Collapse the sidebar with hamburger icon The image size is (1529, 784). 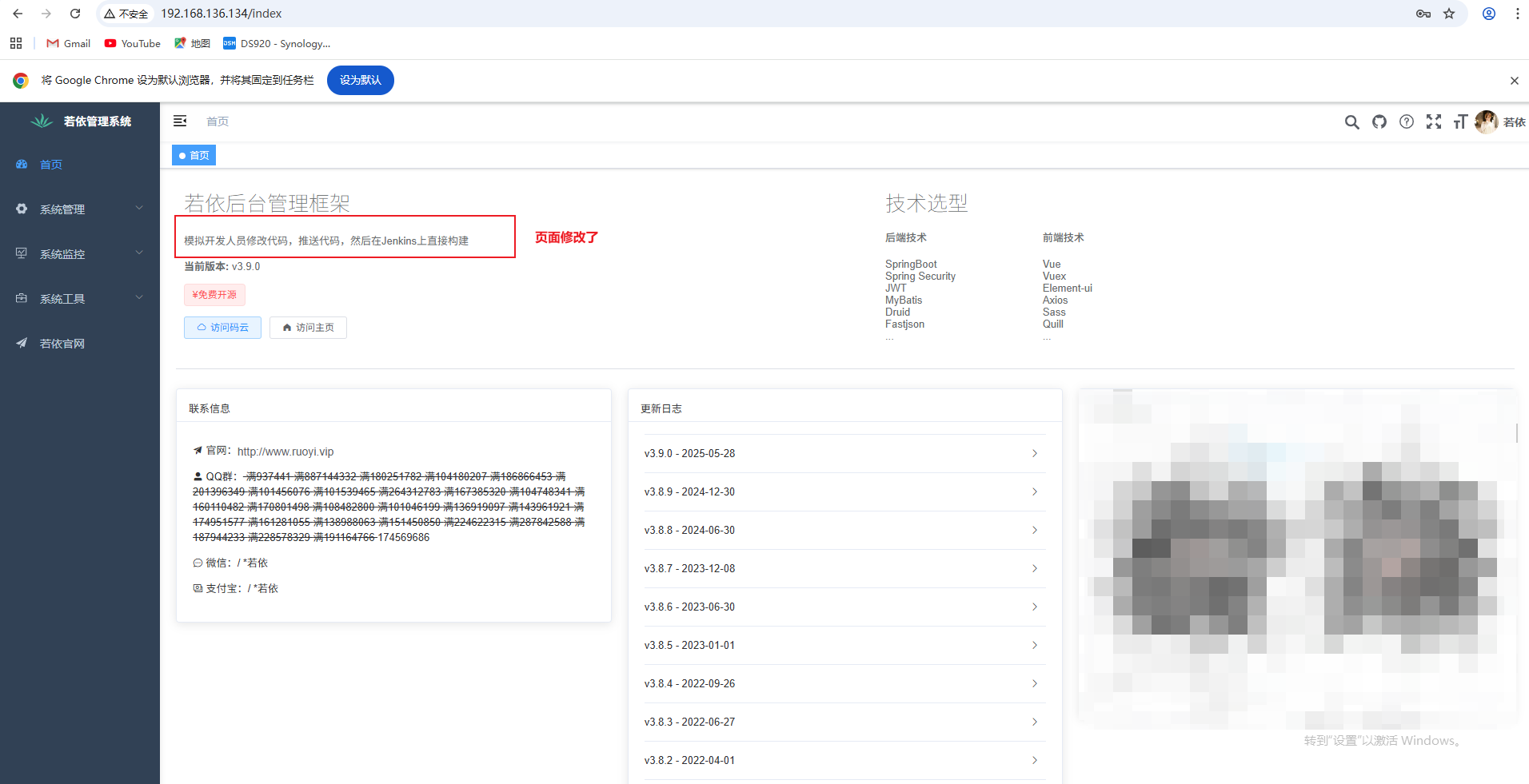[180, 121]
